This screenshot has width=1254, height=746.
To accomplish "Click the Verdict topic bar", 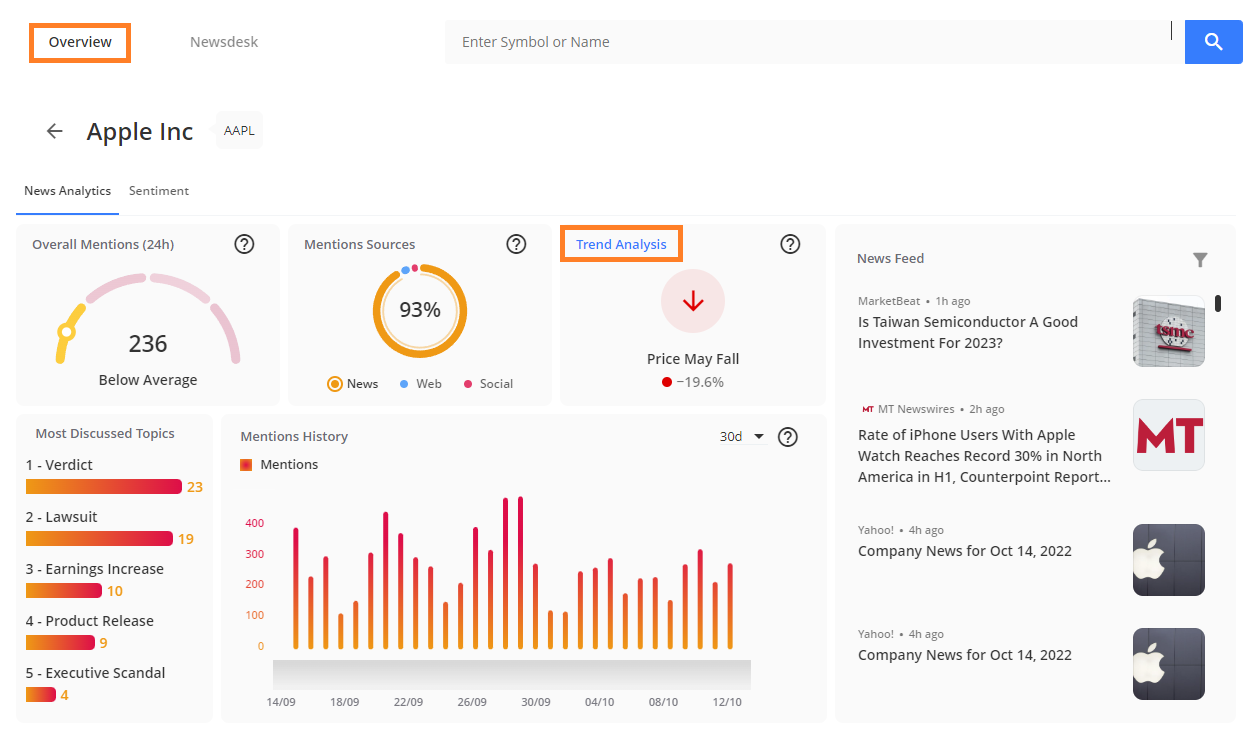I will pos(104,487).
